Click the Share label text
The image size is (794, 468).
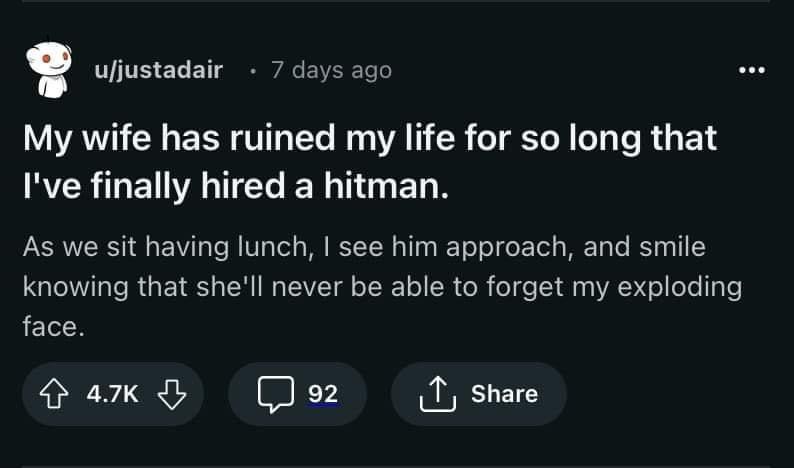(504, 394)
